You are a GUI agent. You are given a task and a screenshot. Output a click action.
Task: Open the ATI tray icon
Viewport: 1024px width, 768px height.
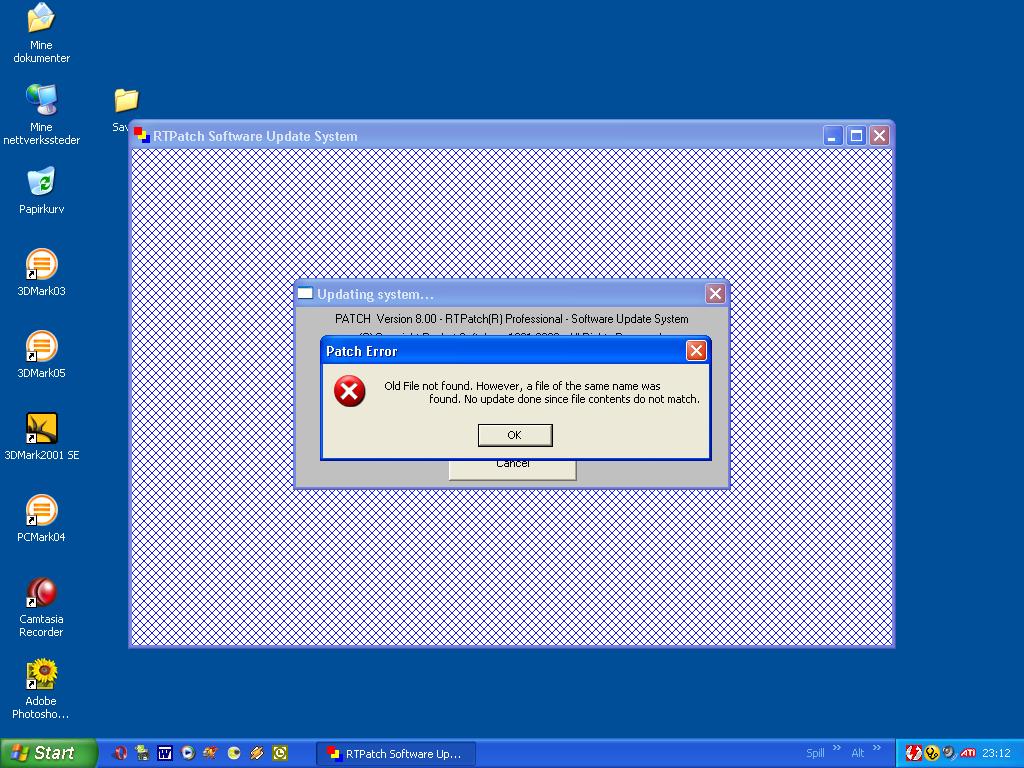pyautogui.click(x=968, y=753)
